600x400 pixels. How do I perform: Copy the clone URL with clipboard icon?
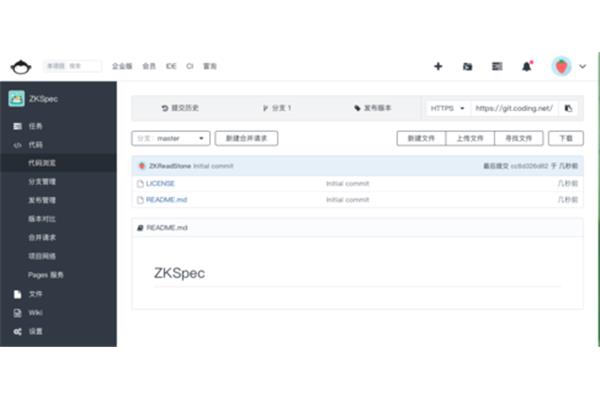(568, 108)
